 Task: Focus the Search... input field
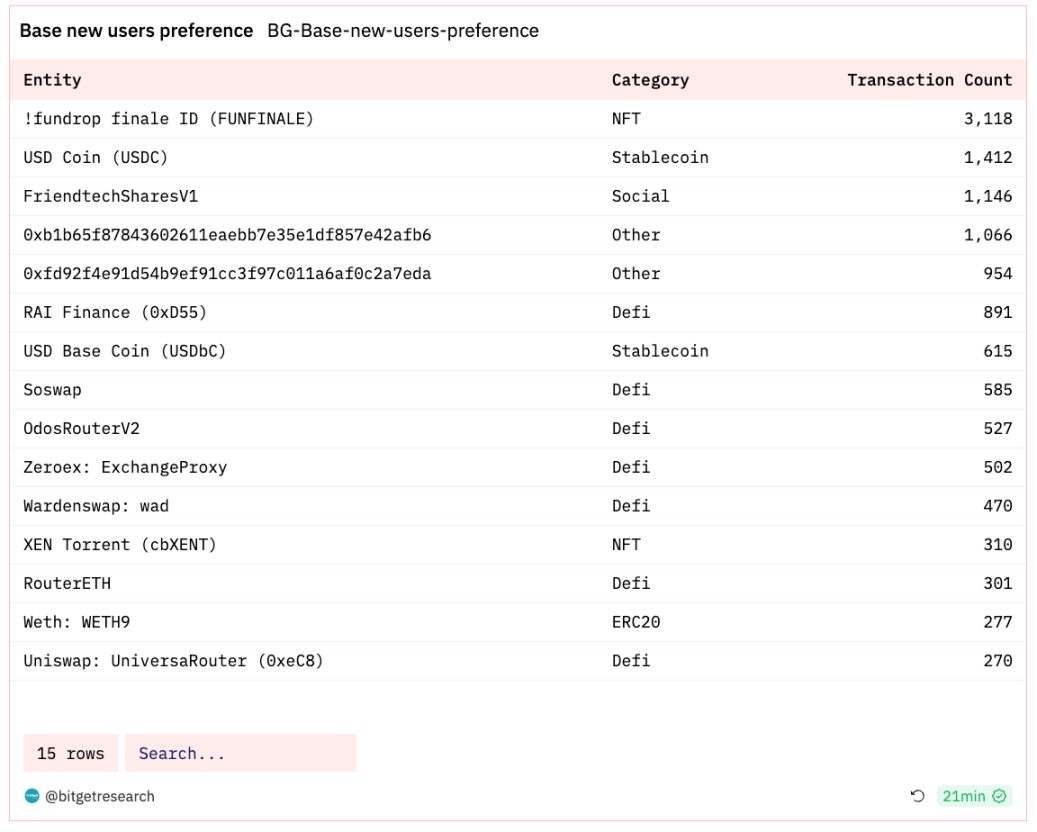point(241,753)
